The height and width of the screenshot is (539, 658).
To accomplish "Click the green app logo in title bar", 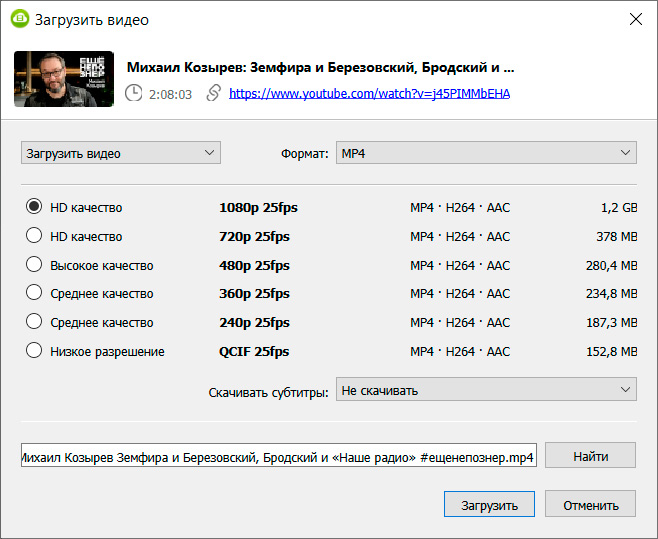I will [x=19, y=19].
